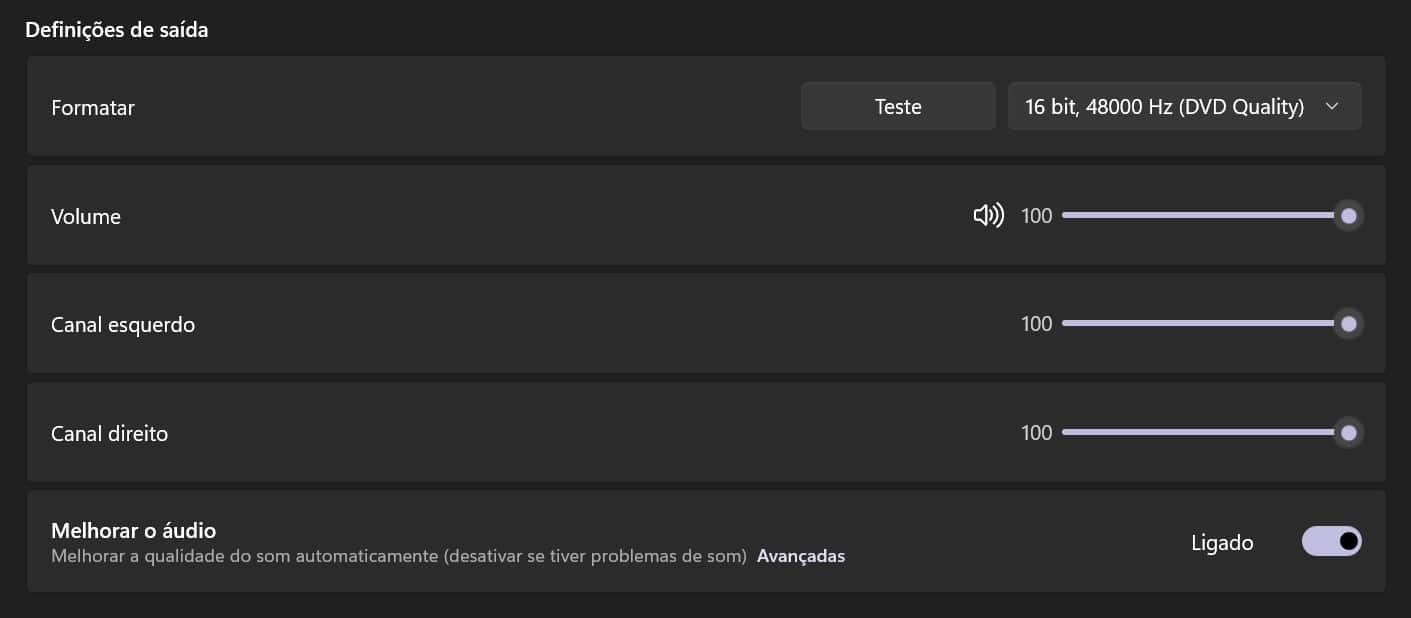Screen dimensions: 1411x618
Task: Click the Canal esquerdo value 100
Action: click(1037, 324)
